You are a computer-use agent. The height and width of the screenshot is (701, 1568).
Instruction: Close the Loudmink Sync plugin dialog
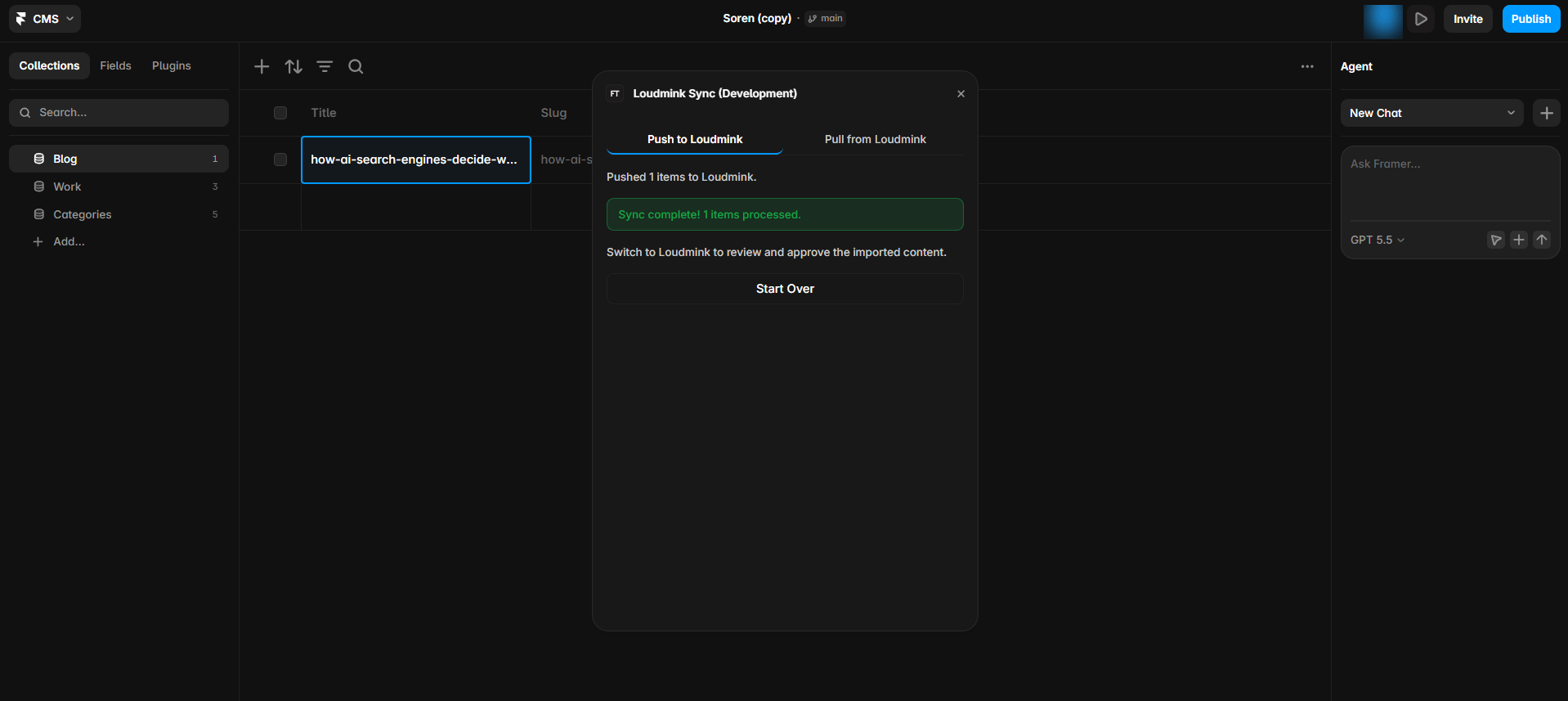[961, 94]
